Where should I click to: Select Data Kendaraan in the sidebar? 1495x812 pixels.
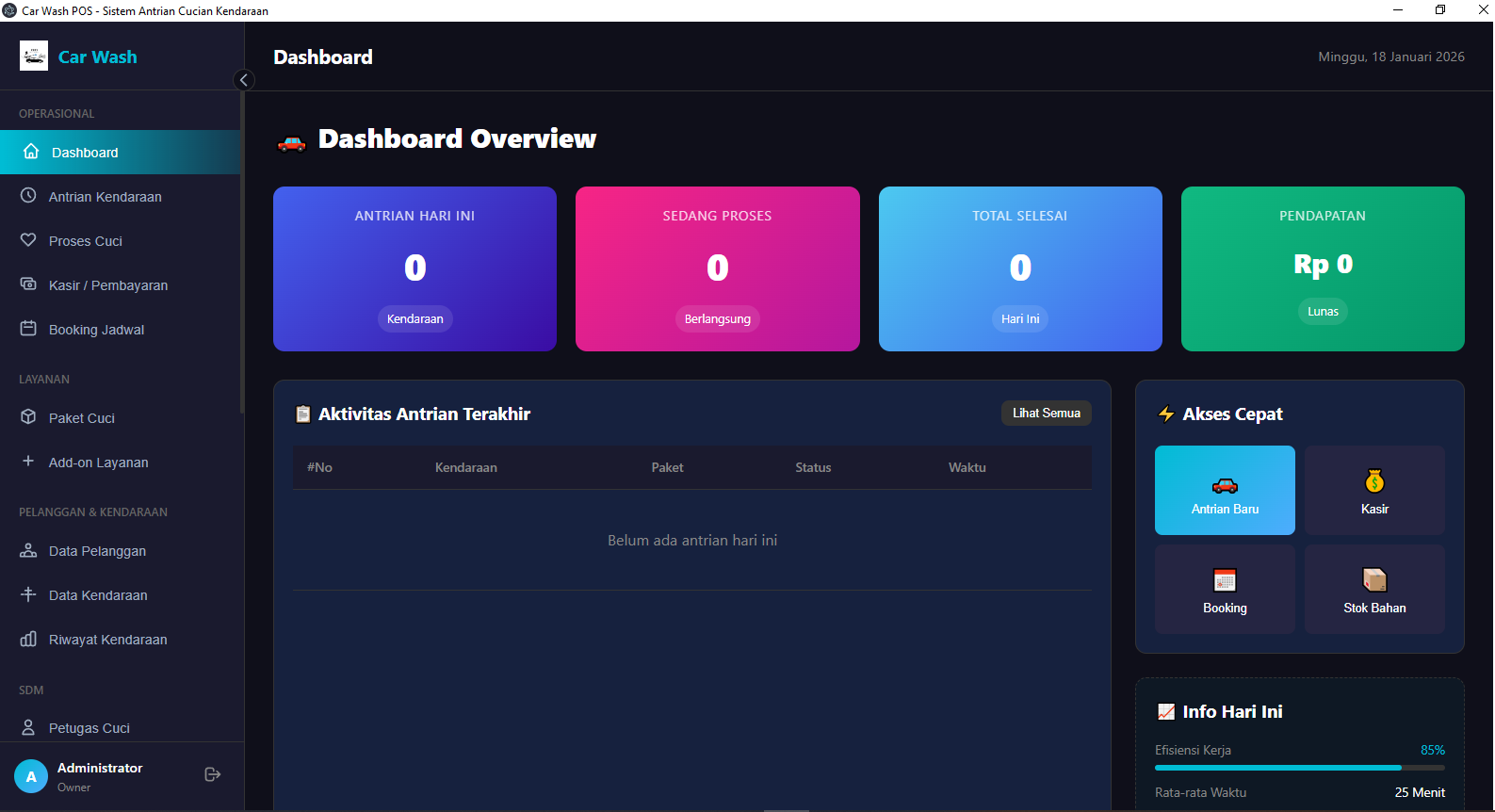point(98,595)
